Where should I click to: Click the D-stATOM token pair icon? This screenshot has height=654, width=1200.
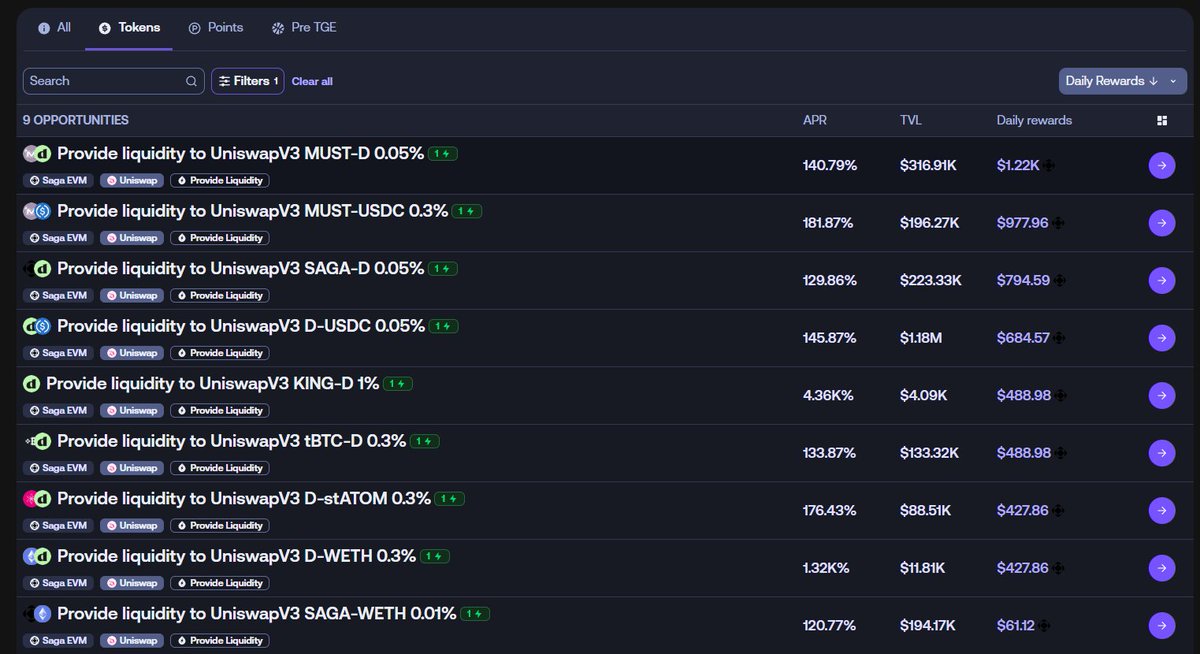(37, 499)
